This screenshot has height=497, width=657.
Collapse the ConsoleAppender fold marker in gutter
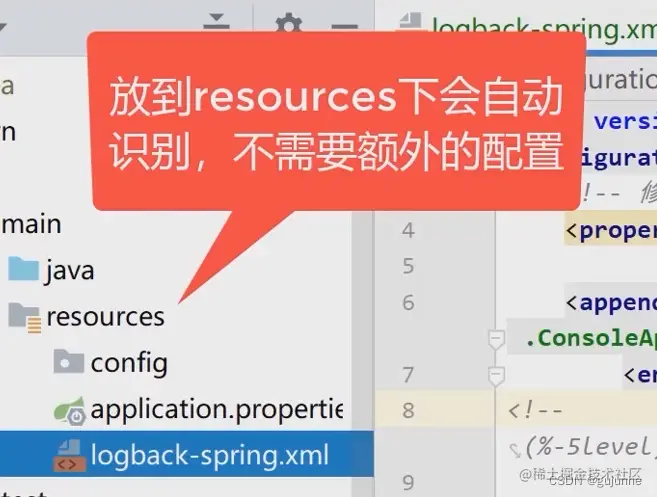[496, 339]
